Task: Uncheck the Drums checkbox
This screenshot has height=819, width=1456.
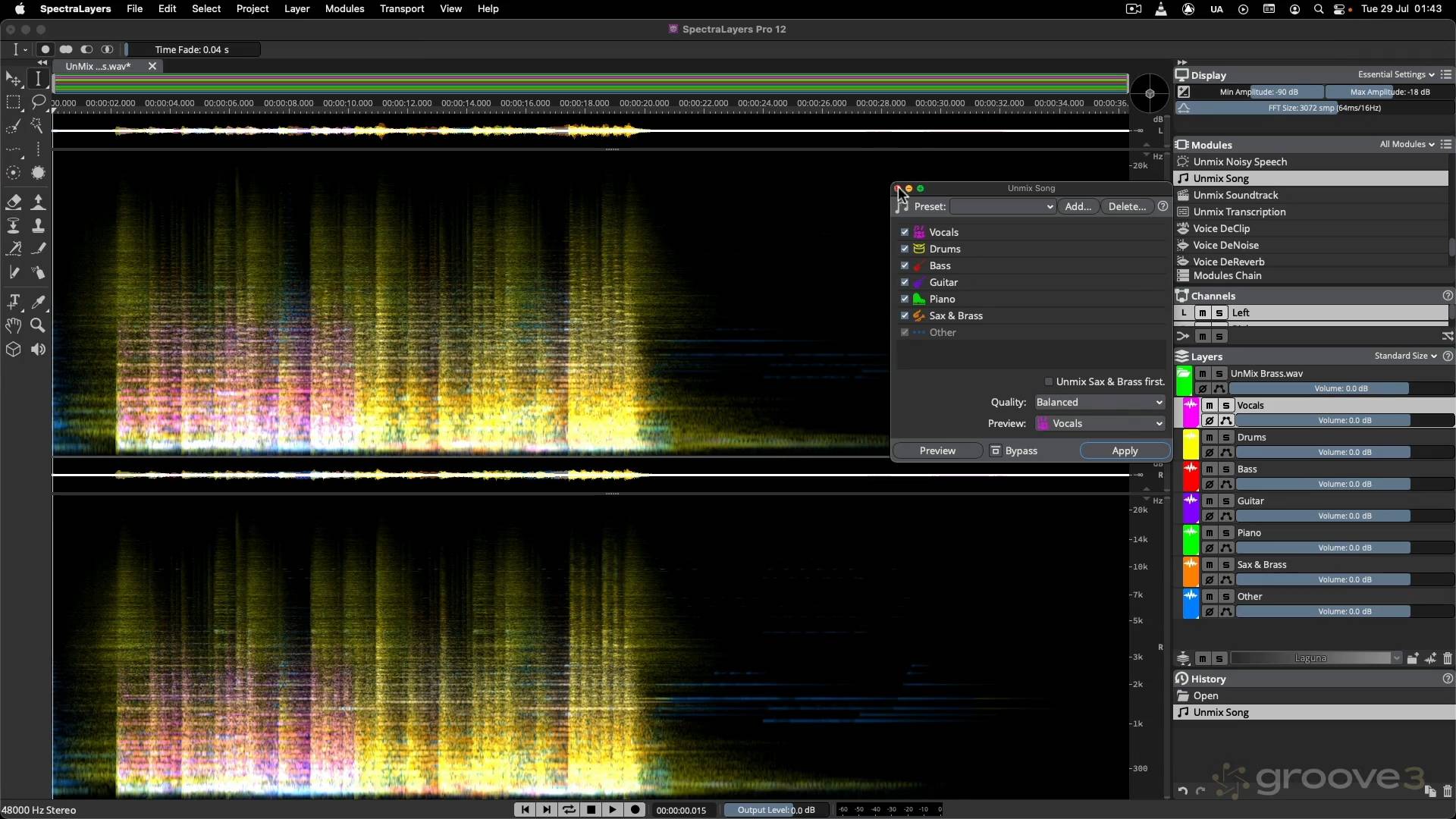Action: [x=905, y=249]
